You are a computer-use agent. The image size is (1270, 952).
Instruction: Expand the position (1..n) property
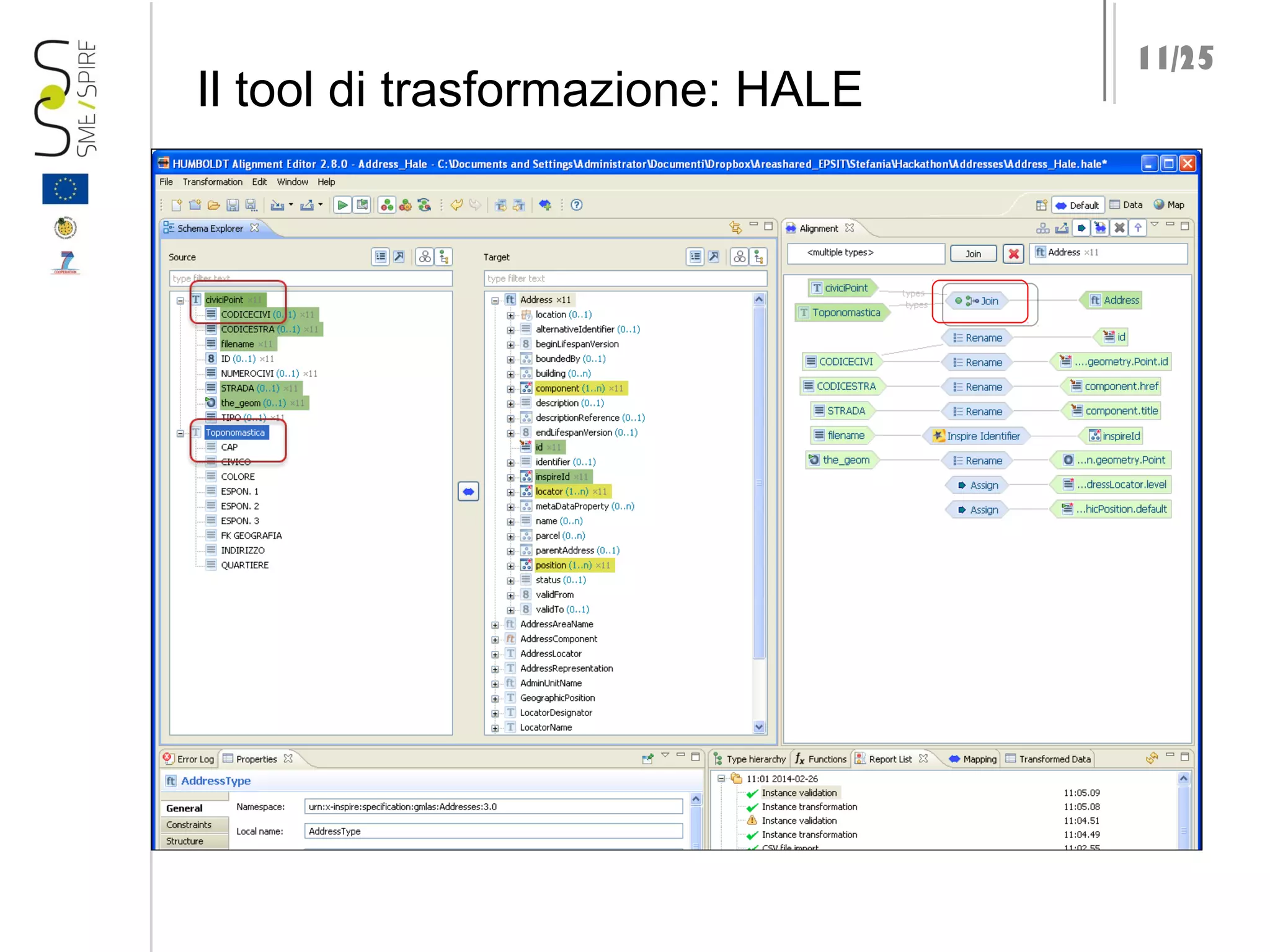coord(510,566)
